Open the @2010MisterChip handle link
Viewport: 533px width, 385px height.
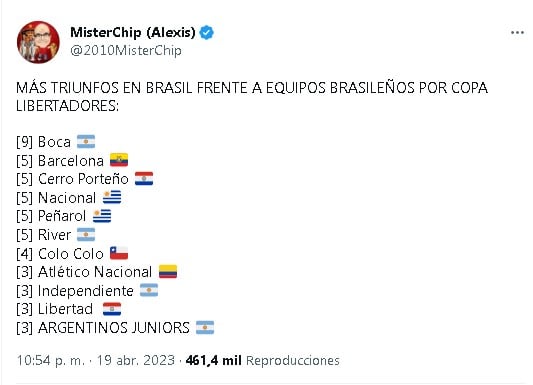click(x=126, y=51)
